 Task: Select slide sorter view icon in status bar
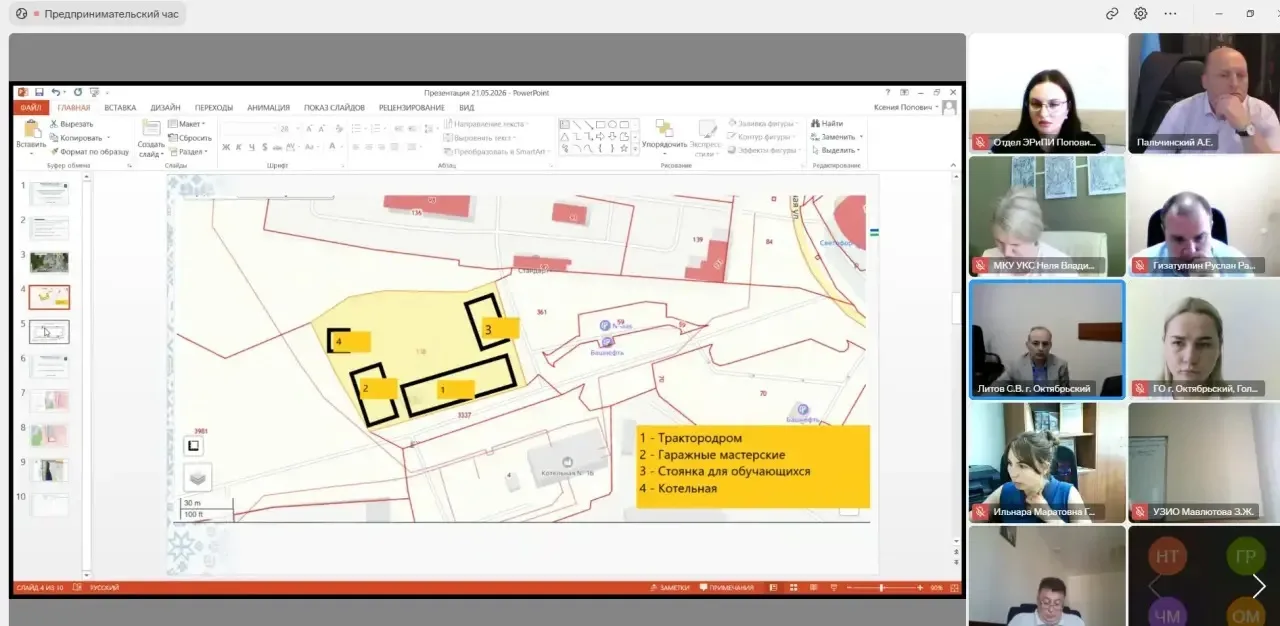[791, 587]
